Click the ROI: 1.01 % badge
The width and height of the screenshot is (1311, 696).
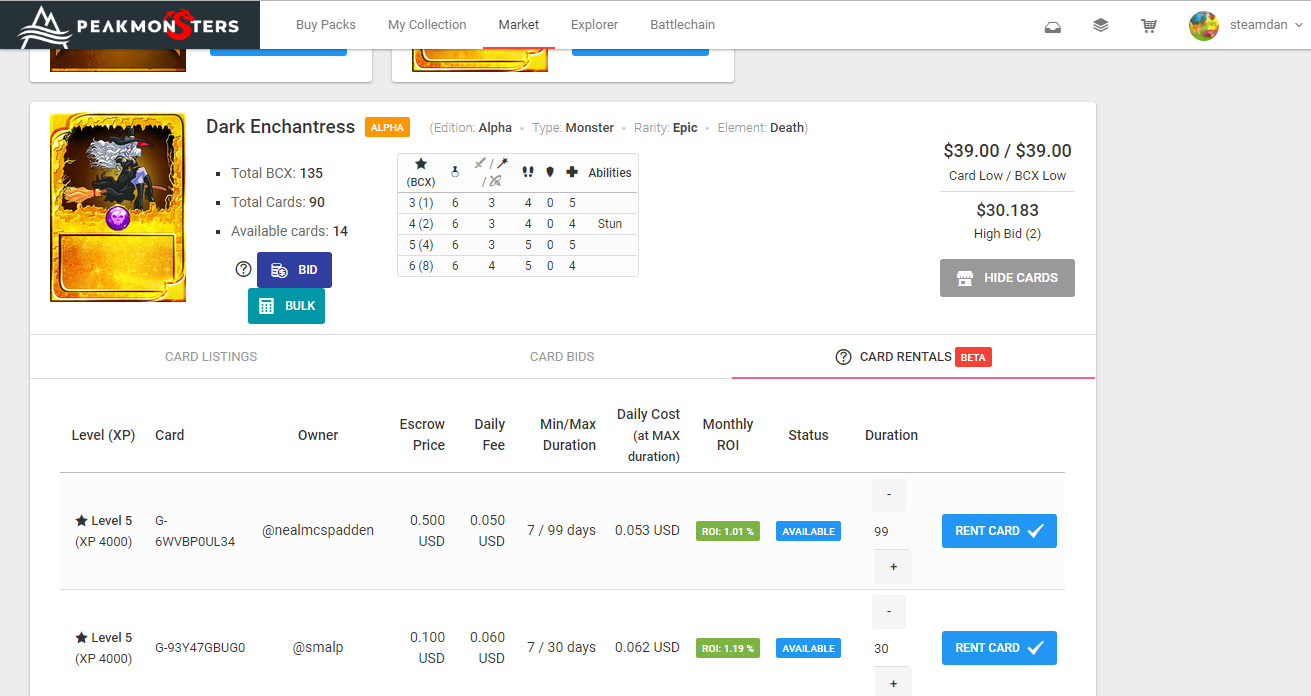point(728,531)
